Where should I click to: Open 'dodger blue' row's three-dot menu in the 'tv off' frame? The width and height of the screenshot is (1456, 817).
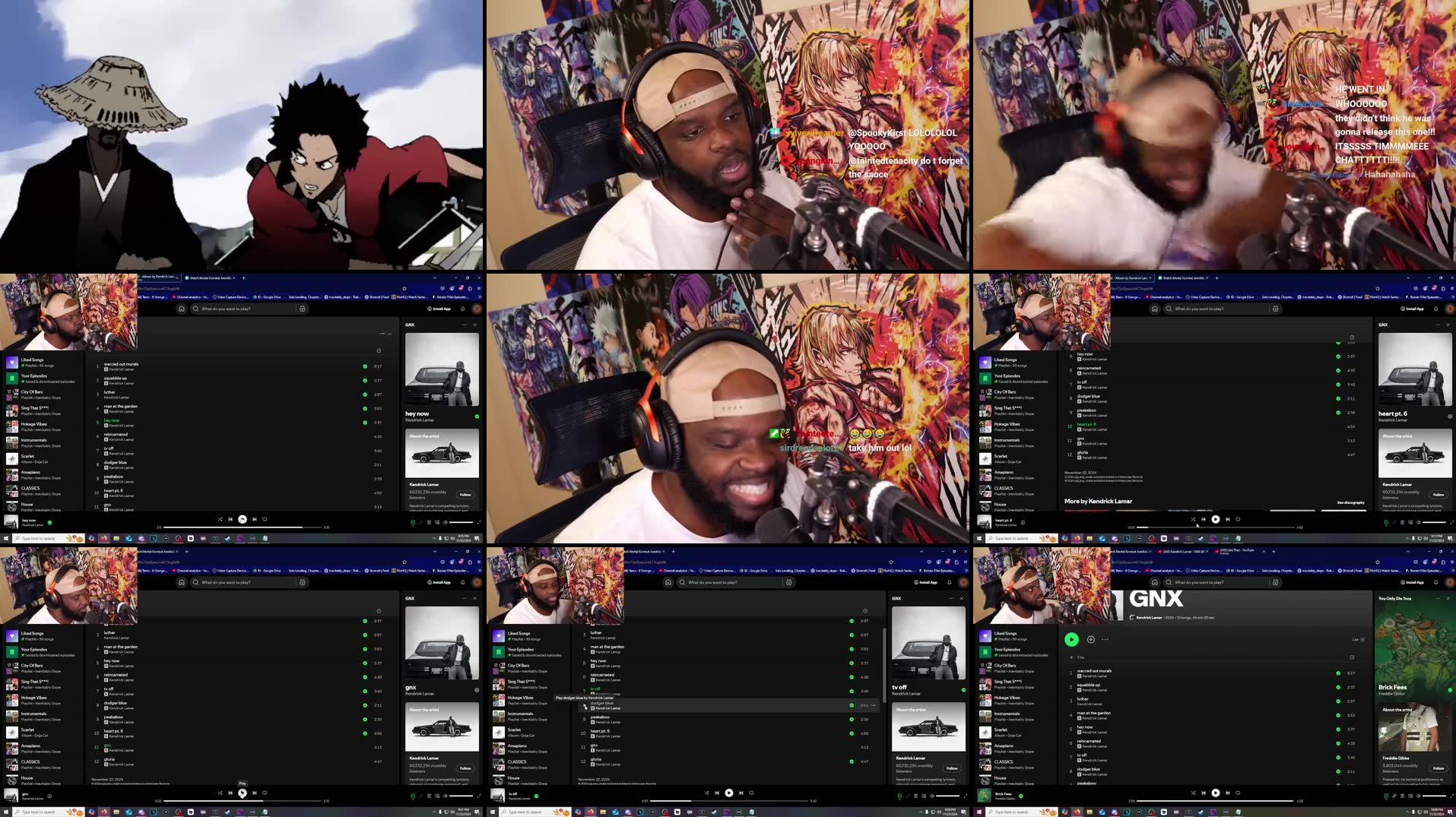[873, 705]
